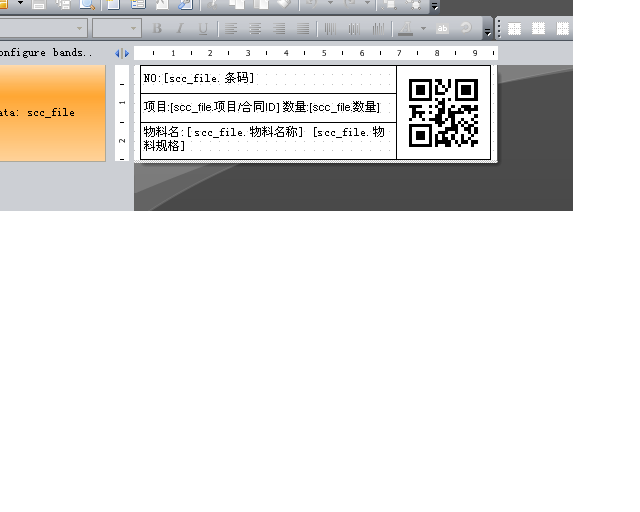The width and height of the screenshot is (640, 512).
Task: Open font color dropdown arrow
Action: (x=423, y=29)
